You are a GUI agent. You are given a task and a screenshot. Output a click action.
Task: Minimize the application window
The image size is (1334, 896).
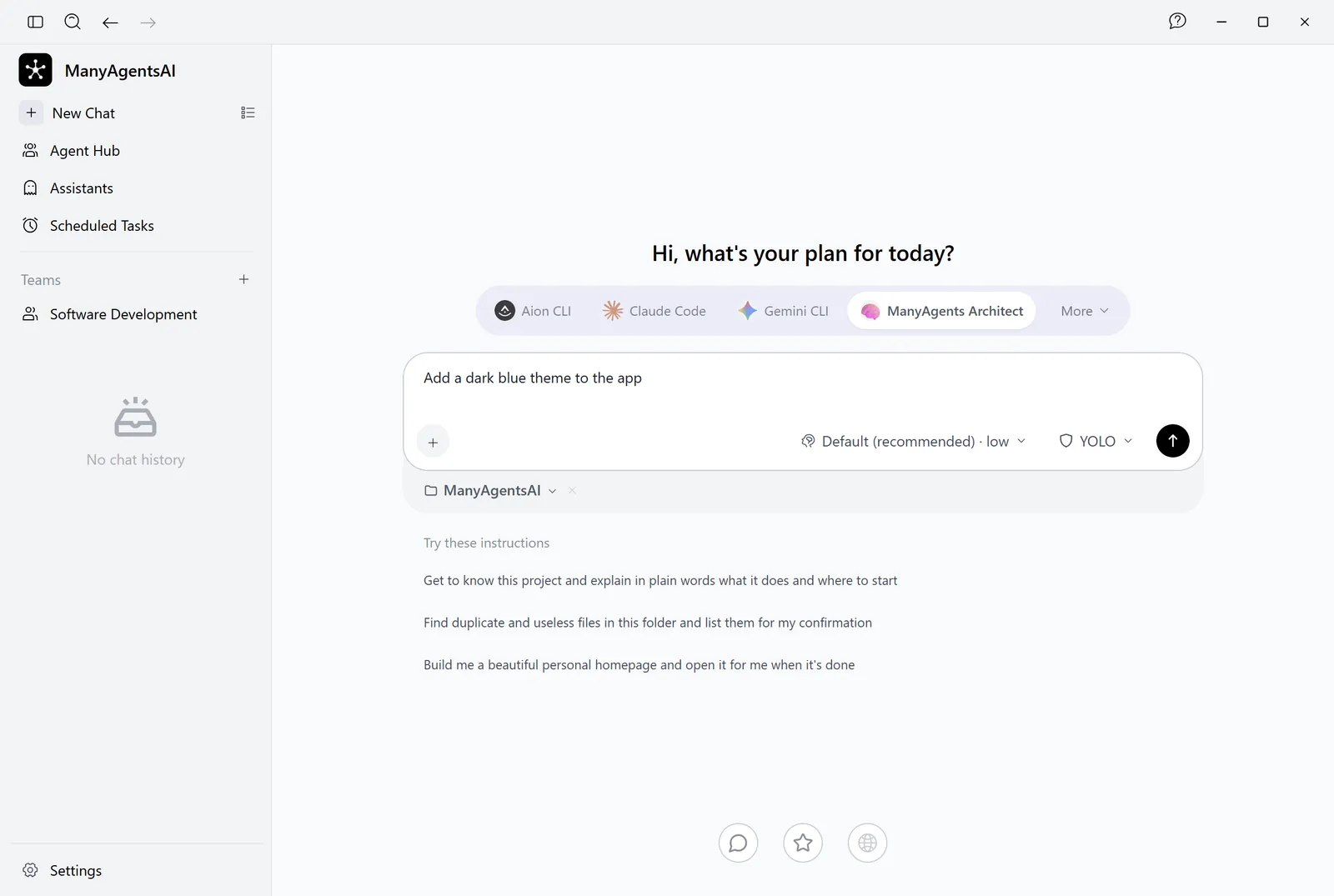(x=1221, y=22)
